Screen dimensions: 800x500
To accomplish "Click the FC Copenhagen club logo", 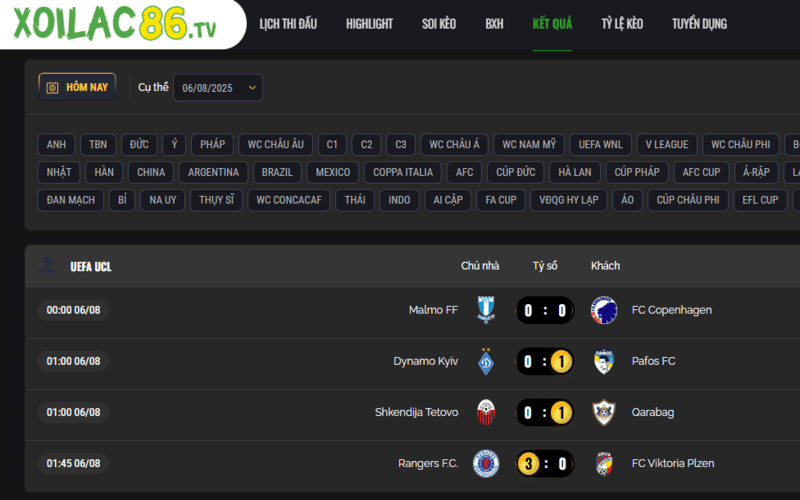I will coord(604,310).
